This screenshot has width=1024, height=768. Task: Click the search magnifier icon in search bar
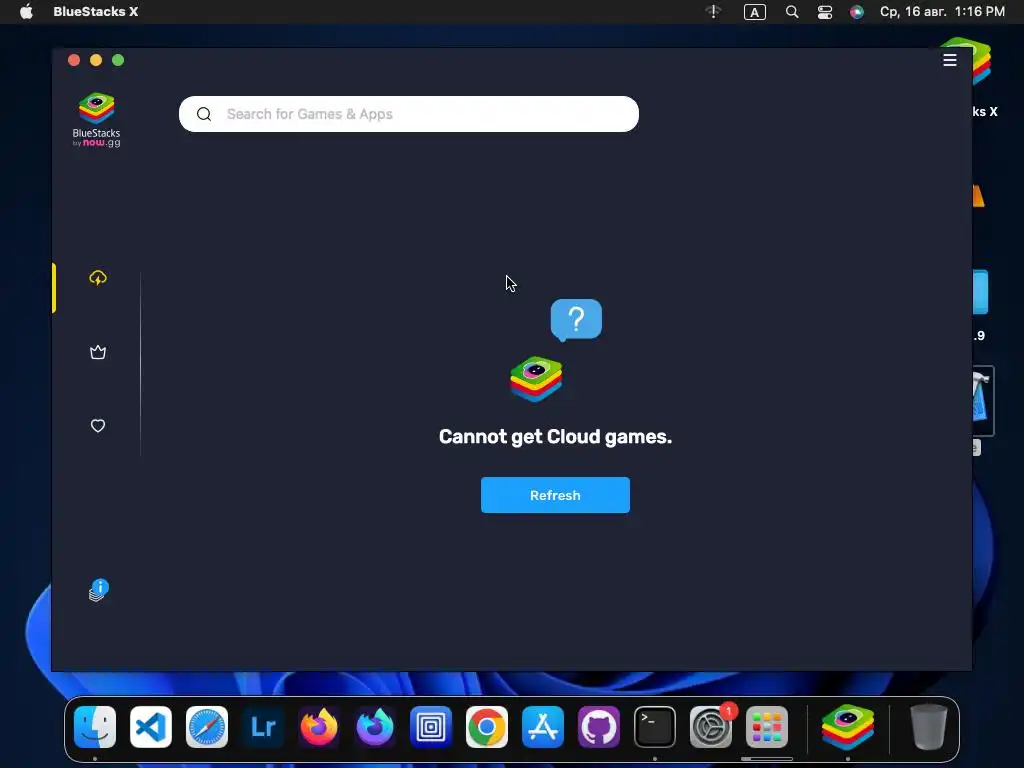click(x=204, y=114)
